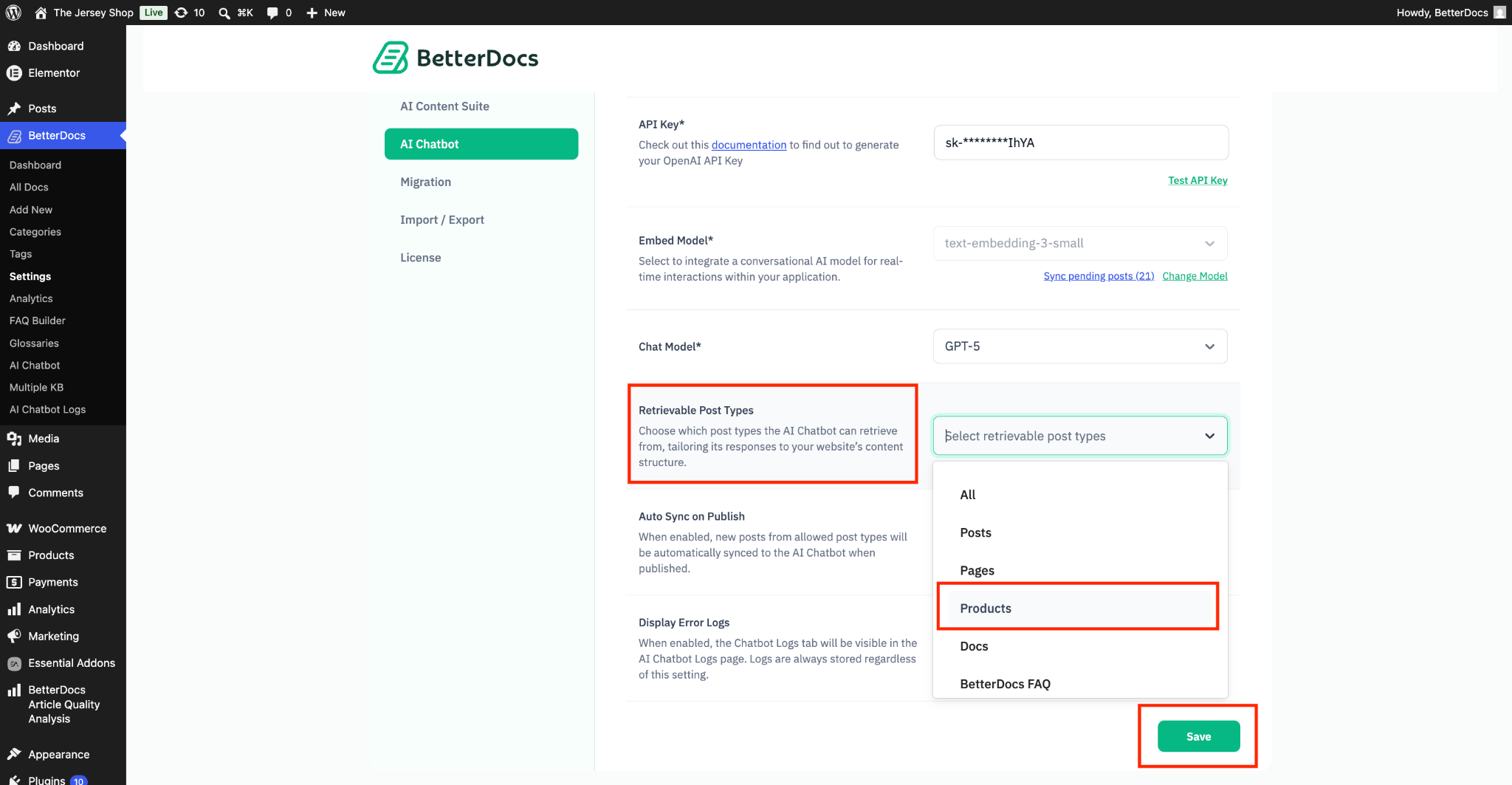Image resolution: width=1512 pixels, height=785 pixels.
Task: Click the Media icon in sidebar
Action: click(14, 439)
